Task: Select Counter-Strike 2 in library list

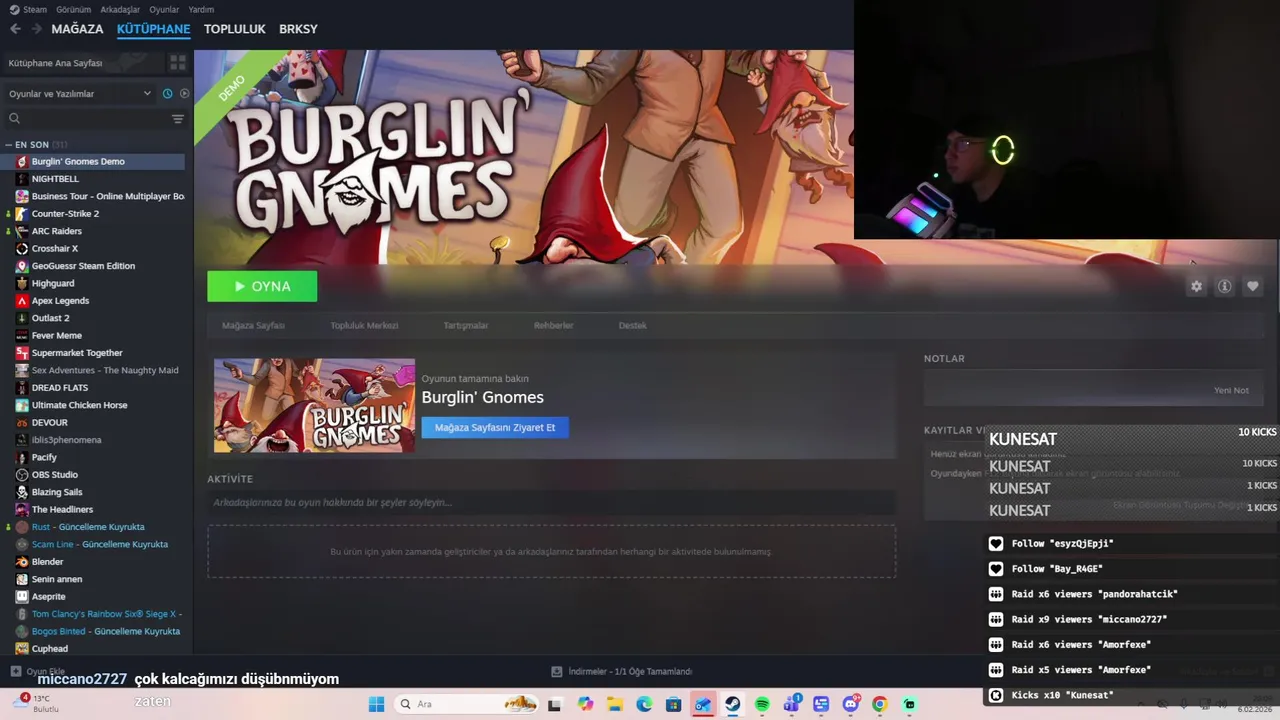Action: pyautogui.click(x=65, y=213)
